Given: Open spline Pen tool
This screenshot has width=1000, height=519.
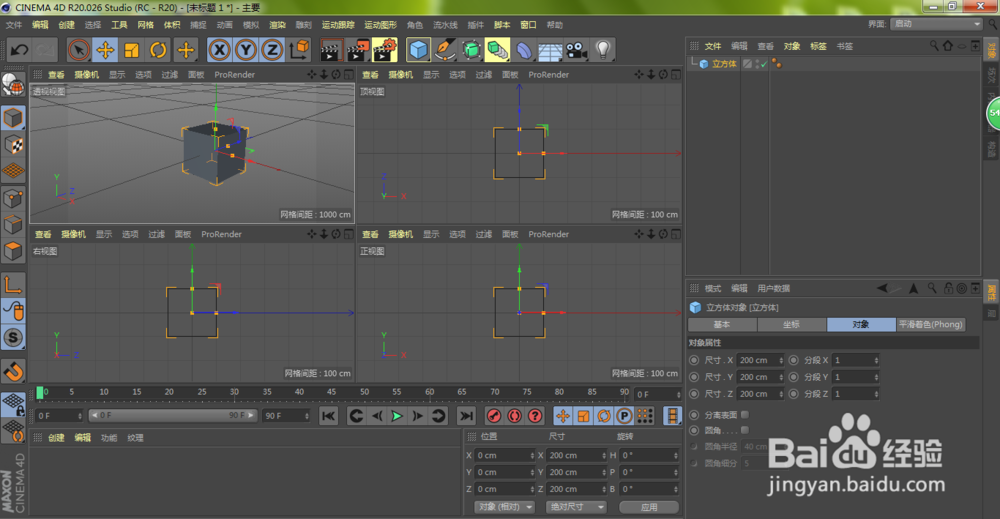Looking at the screenshot, I should coord(445,50).
